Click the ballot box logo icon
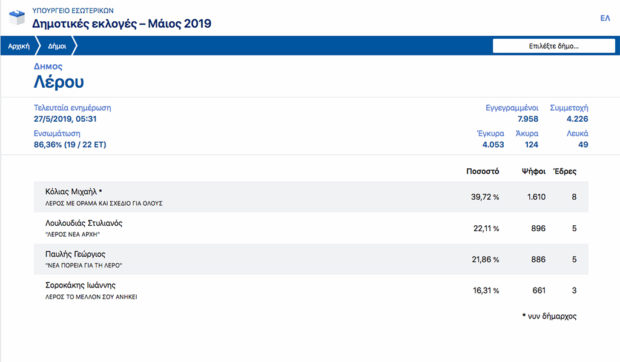The height and width of the screenshot is (362, 620). click(x=17, y=18)
